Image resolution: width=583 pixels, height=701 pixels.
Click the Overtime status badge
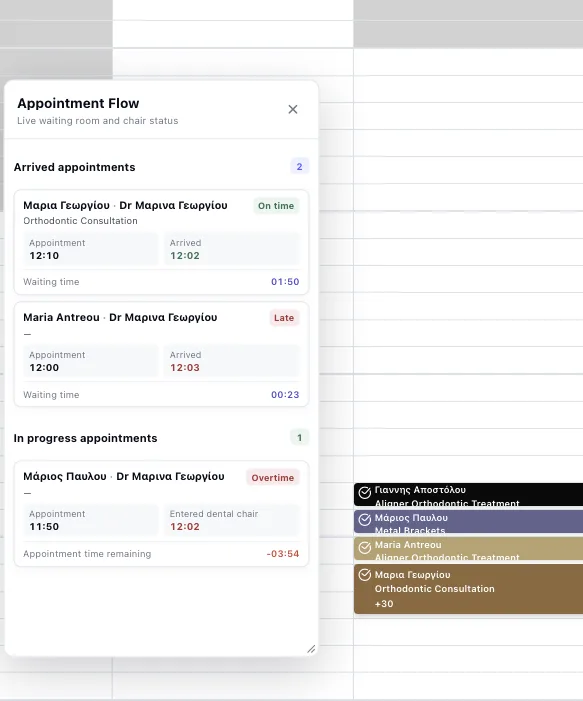[x=273, y=477]
